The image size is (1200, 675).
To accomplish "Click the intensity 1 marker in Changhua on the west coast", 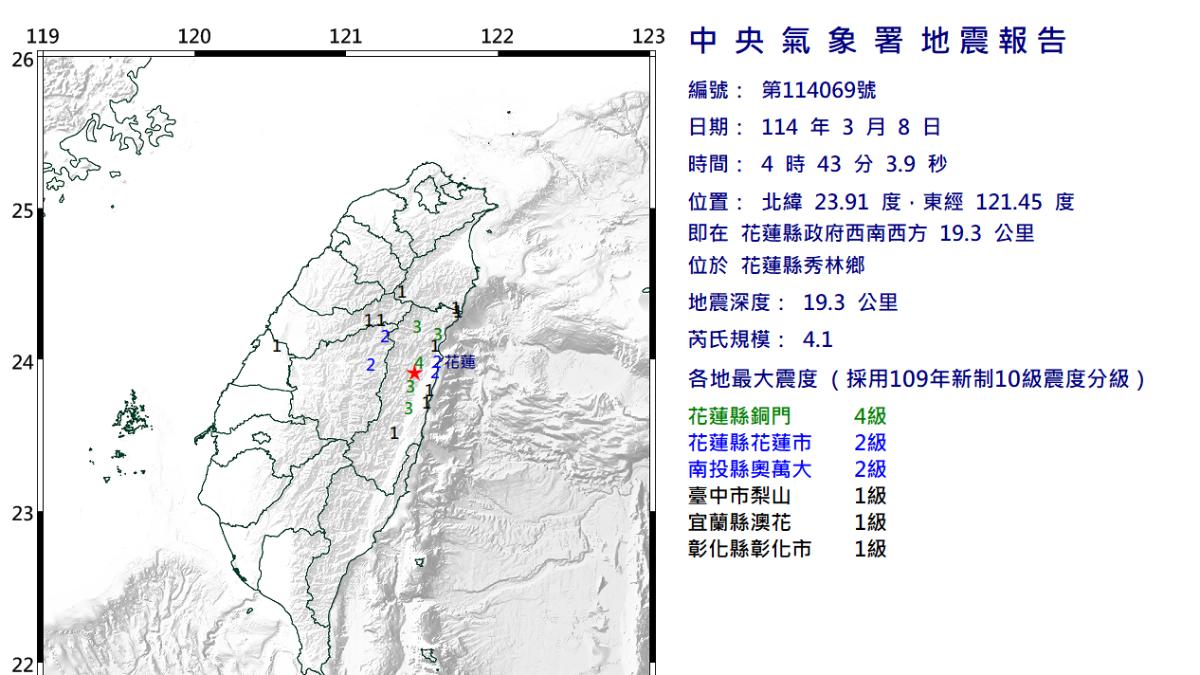I will 277,347.
